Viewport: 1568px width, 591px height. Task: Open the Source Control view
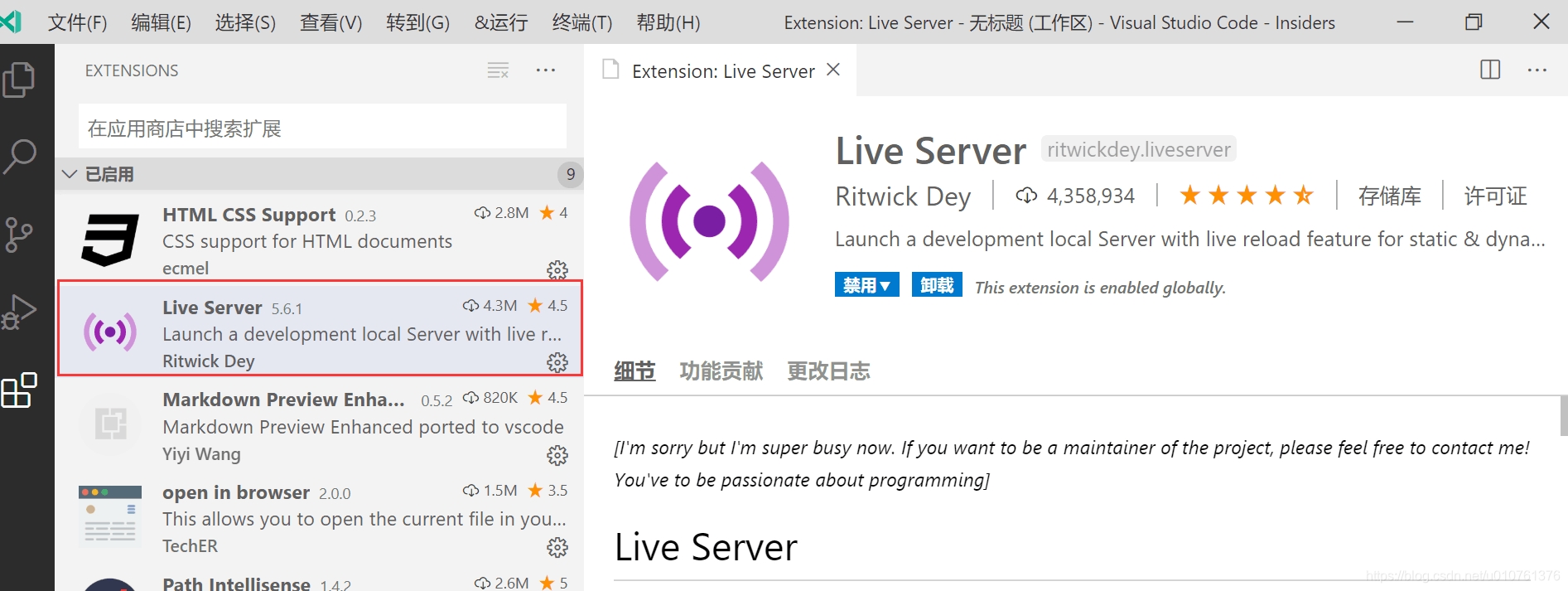(x=19, y=235)
